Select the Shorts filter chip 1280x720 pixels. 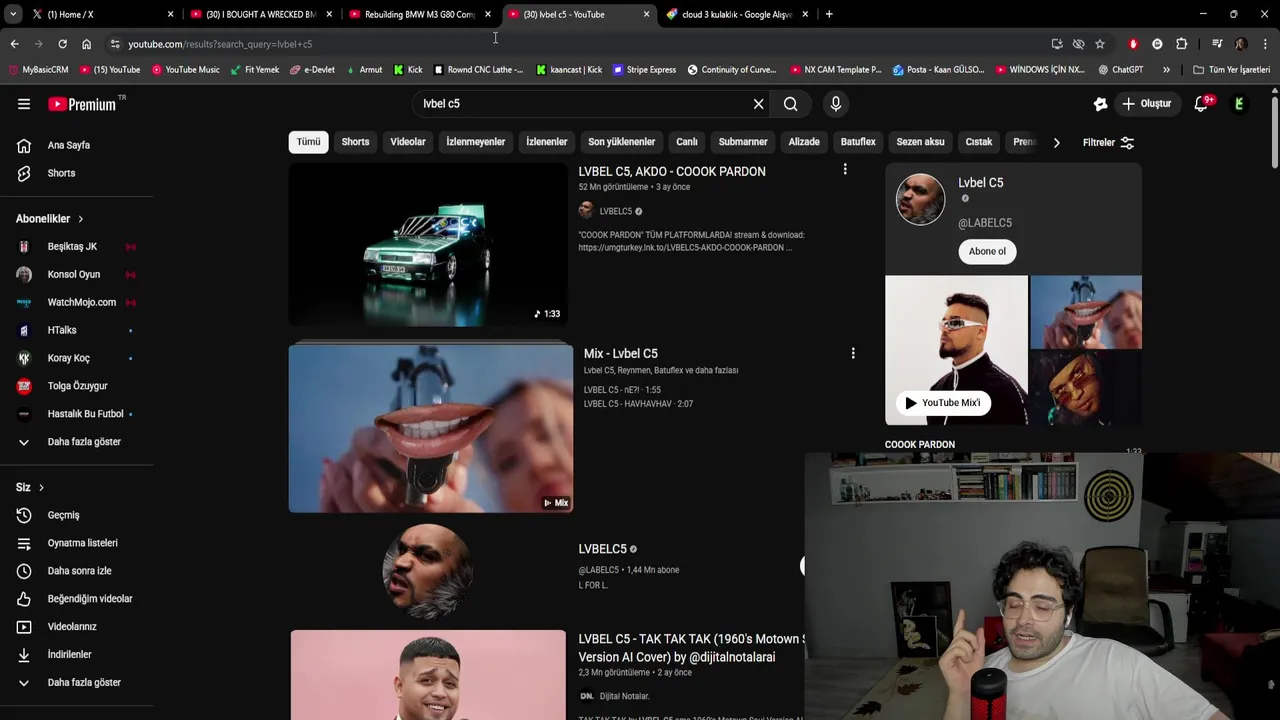(x=355, y=142)
